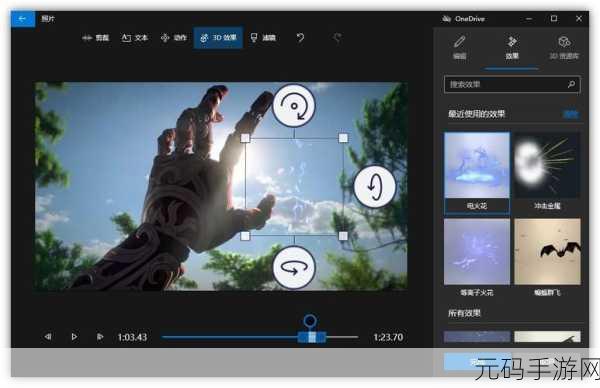The image size is (600, 388).
Task: Click the all effects (所有效果) heading
Action: pos(464,313)
